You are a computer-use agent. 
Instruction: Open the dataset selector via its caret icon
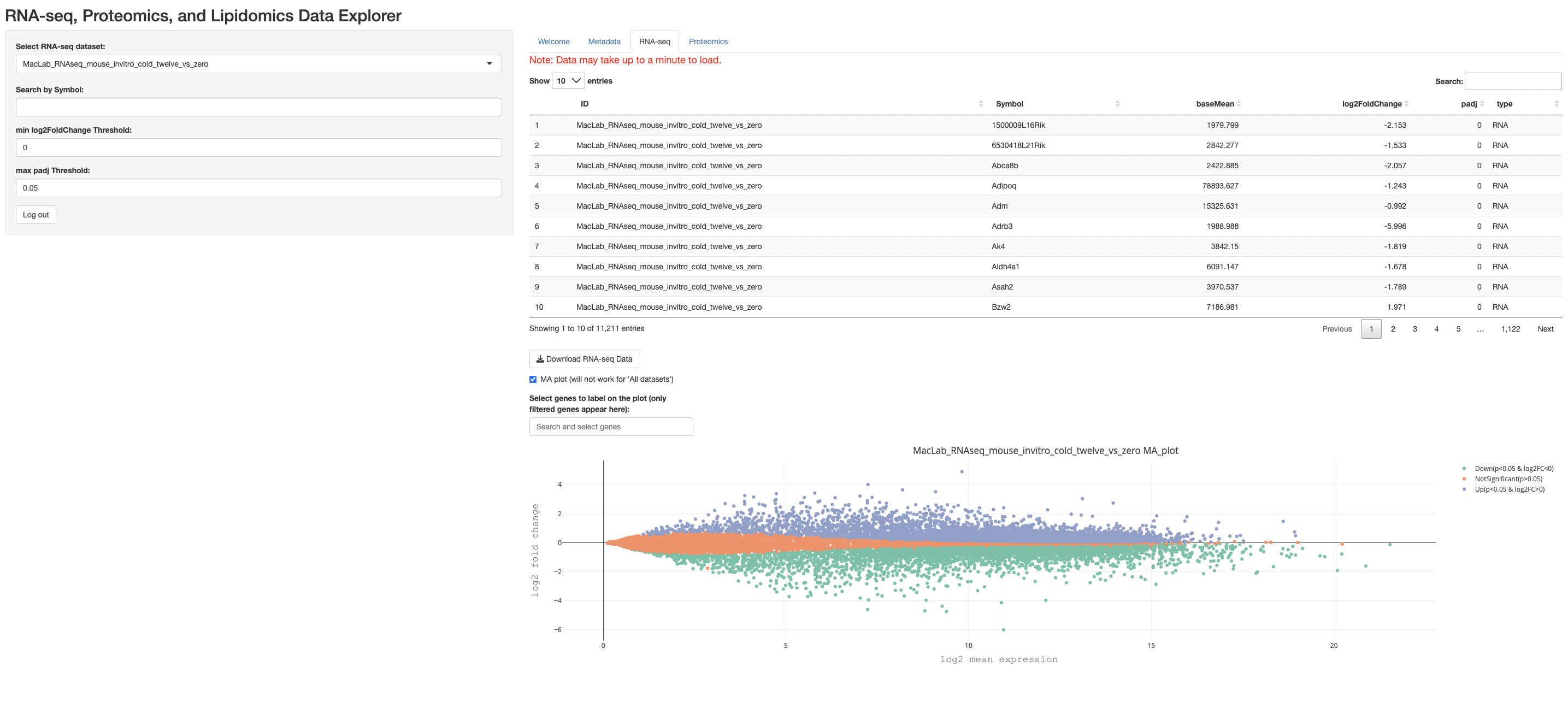490,63
